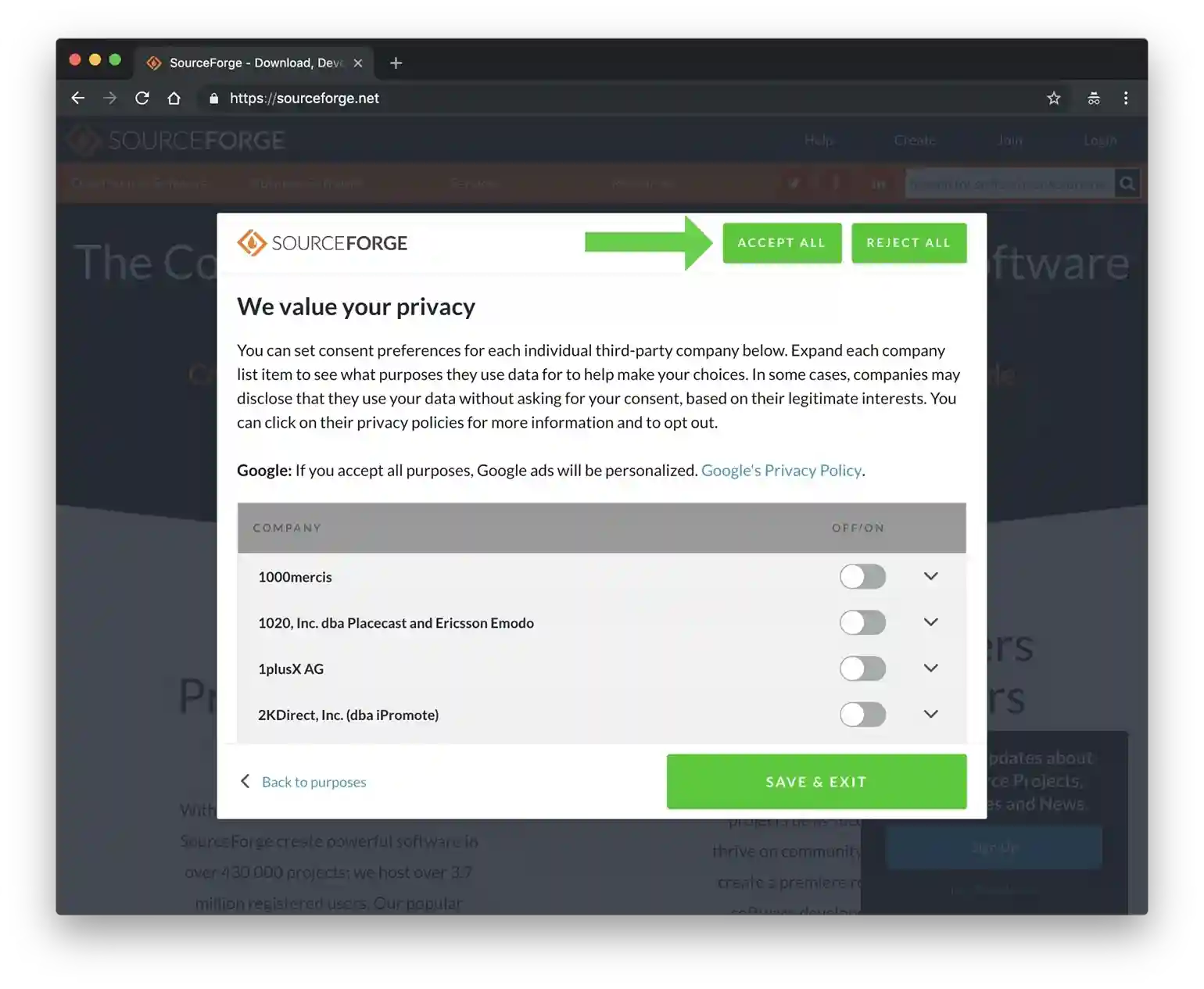Click 1020, Inc. dba Placecast and Ericsson Emodo text

point(396,623)
